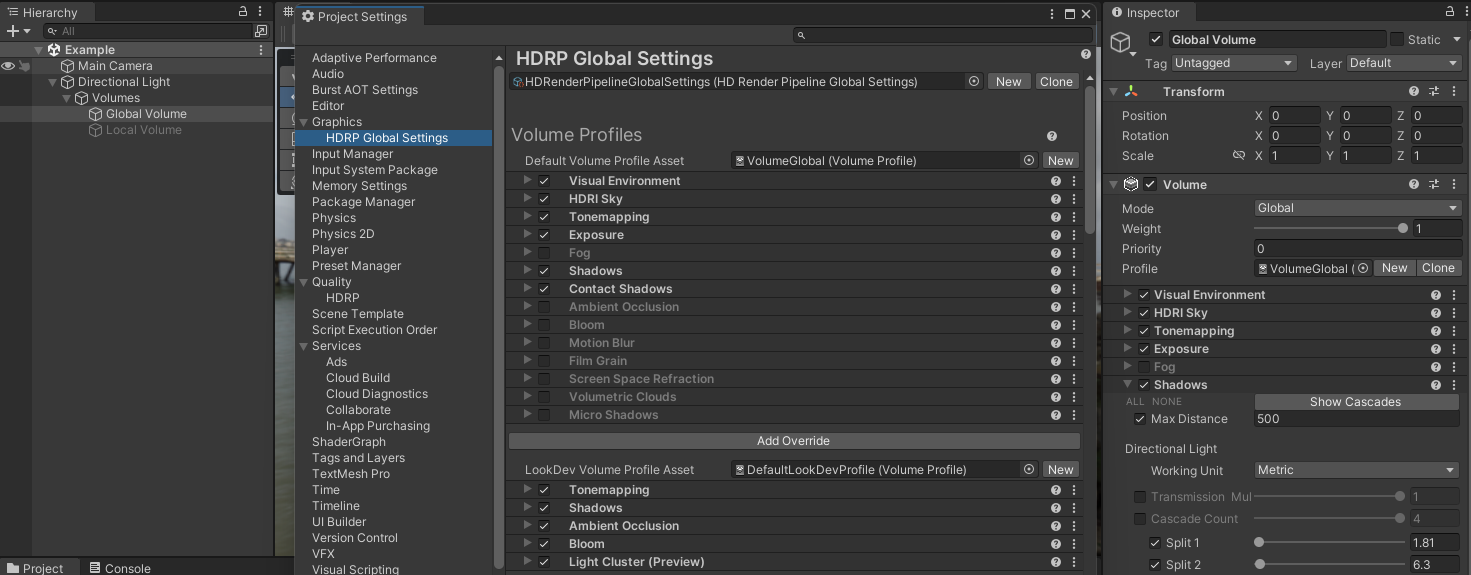Adjust the Split 1 slider

pyautogui.click(x=1331, y=543)
